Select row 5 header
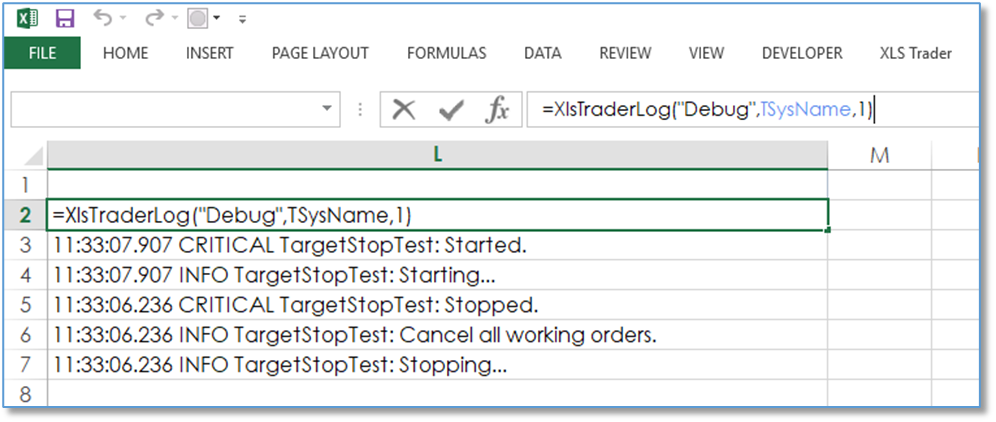996x422 pixels. (25, 304)
